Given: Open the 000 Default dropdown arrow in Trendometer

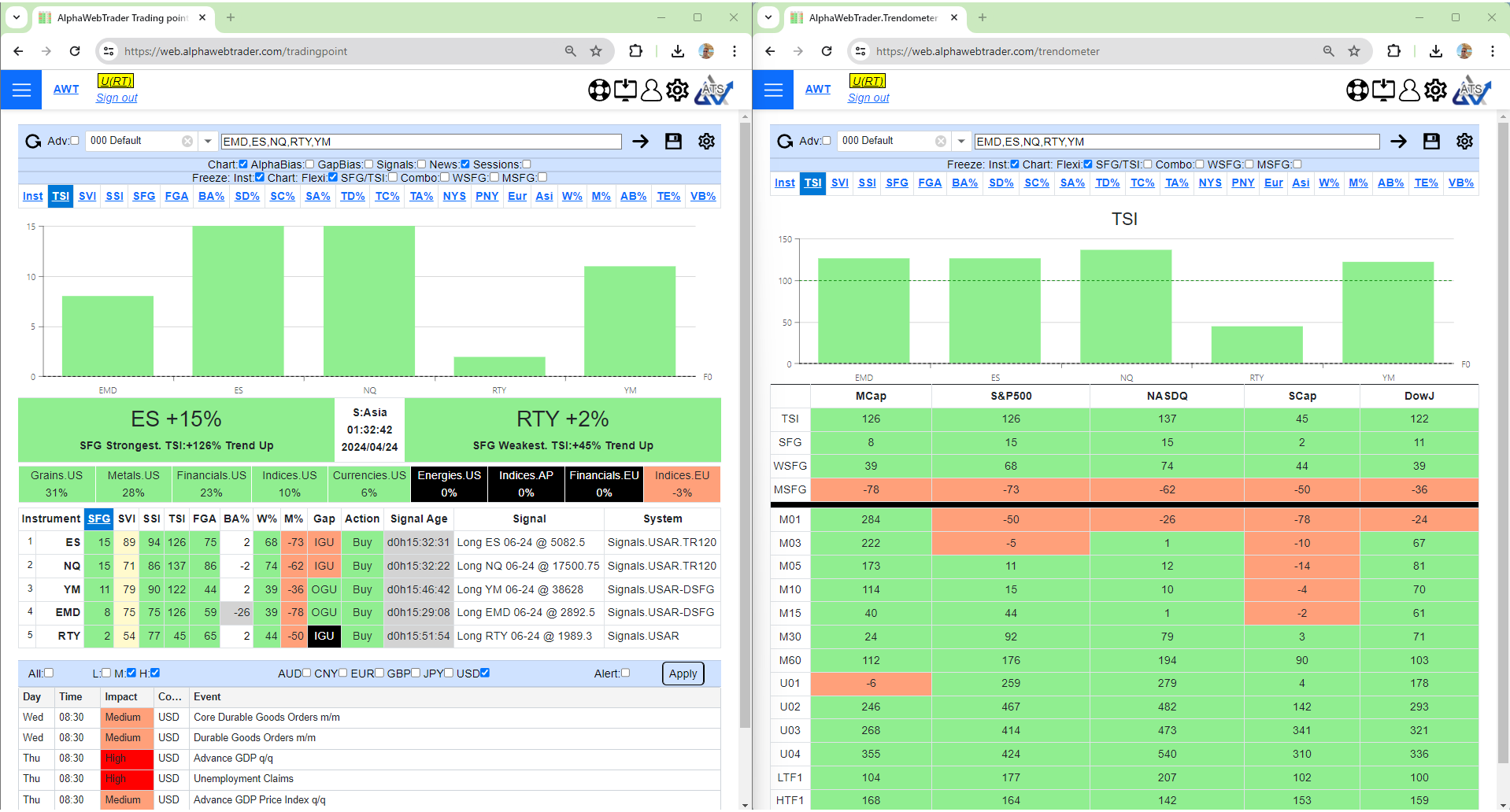Looking at the screenshot, I should pyautogui.click(x=961, y=142).
